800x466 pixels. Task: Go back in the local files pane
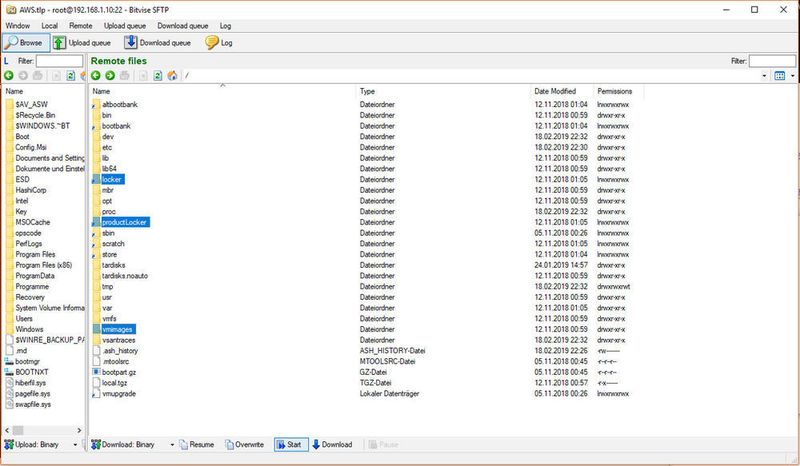9,76
